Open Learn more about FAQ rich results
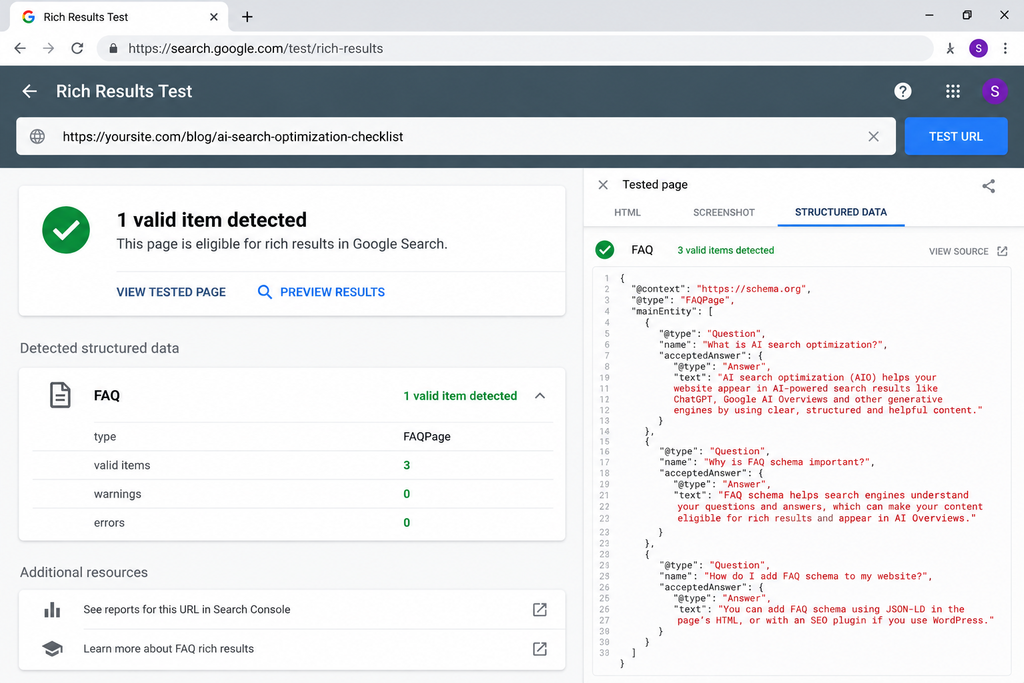Image resolution: width=1024 pixels, height=683 pixels. (168, 648)
